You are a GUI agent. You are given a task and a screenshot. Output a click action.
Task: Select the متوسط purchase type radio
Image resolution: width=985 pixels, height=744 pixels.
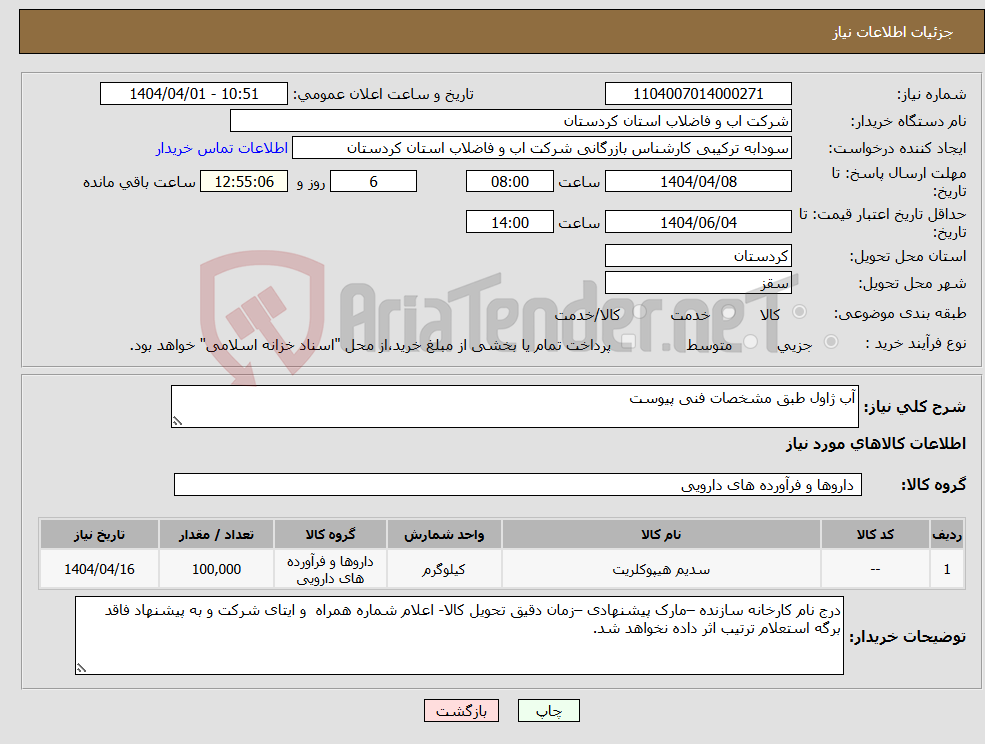[751, 342]
